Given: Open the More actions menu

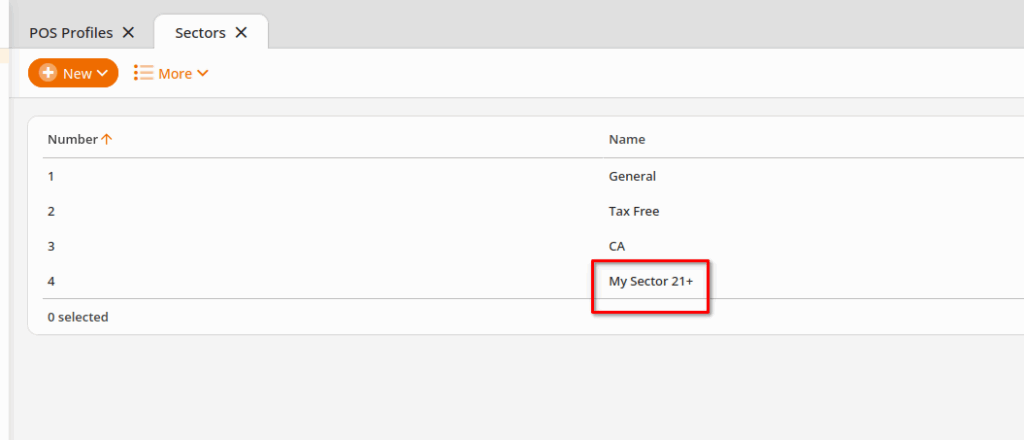Looking at the screenshot, I should (x=171, y=73).
